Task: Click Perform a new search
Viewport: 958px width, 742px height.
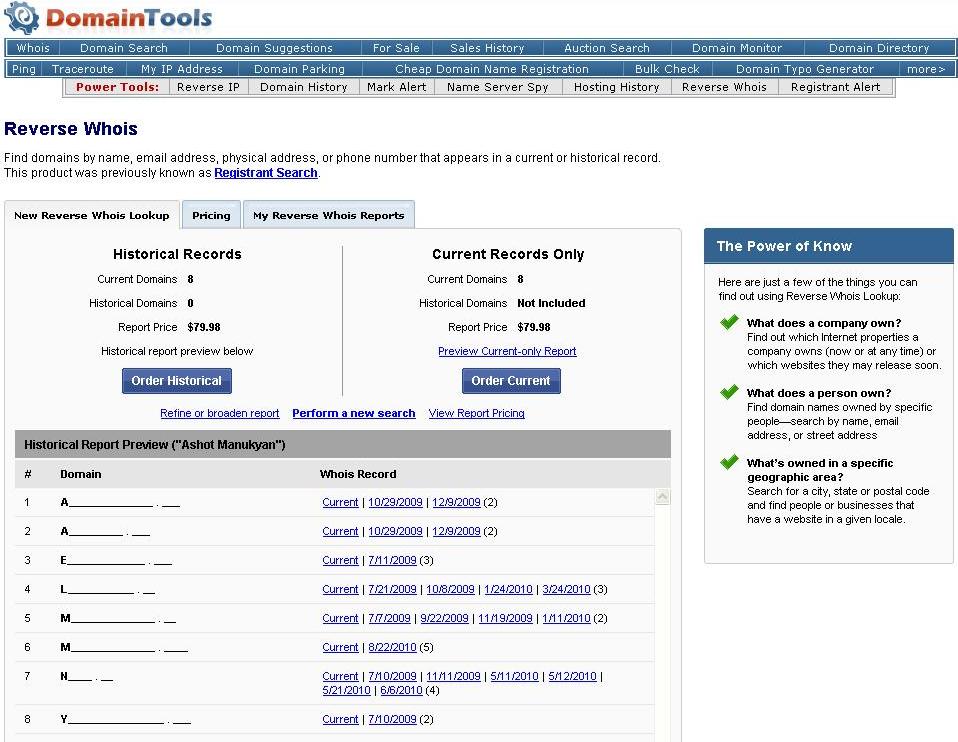Action: tap(354, 413)
